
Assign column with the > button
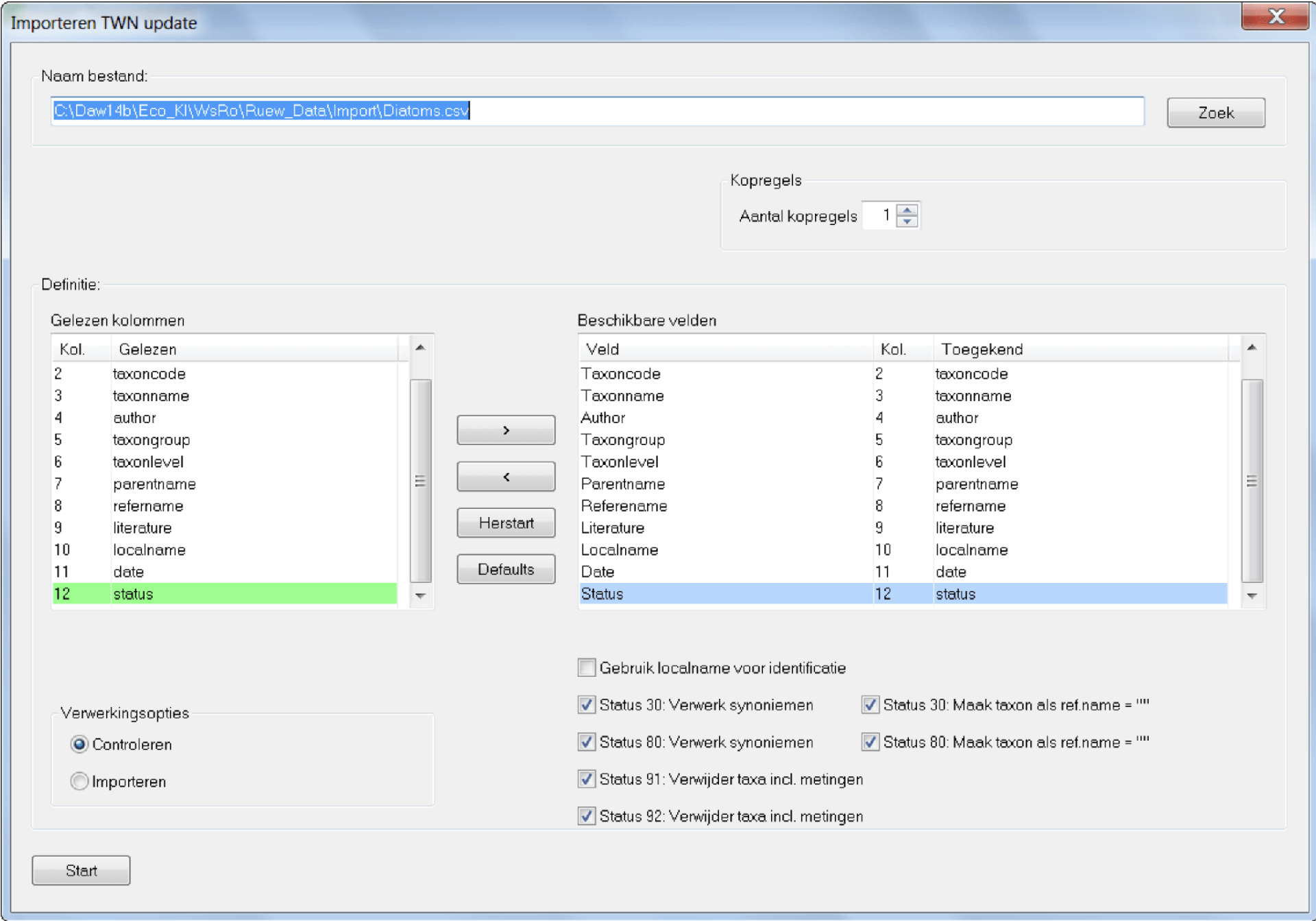506,430
